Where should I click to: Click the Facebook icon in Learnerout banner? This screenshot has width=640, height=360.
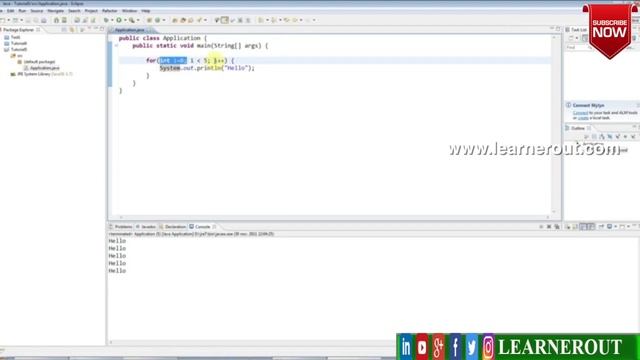pos(455,347)
